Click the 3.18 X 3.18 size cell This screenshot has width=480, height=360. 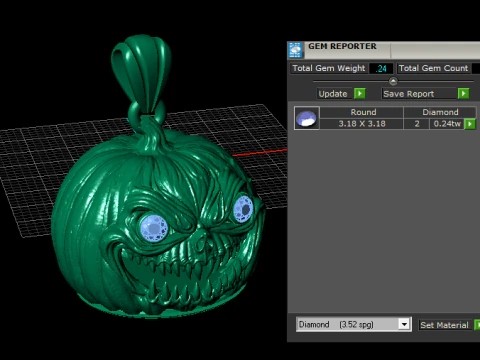[x=362, y=124]
